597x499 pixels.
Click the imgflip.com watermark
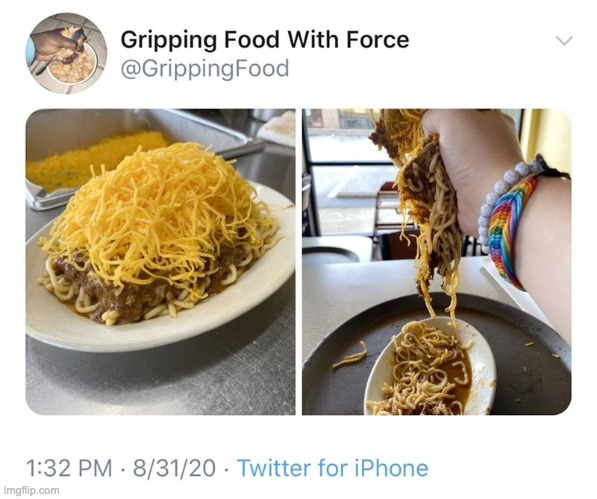31,490
